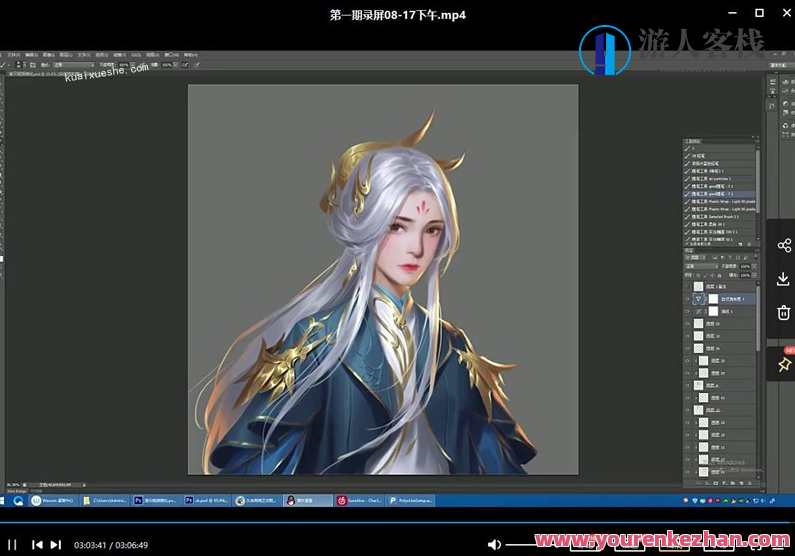Switch to the first Photoshop taskbar item

point(156,501)
